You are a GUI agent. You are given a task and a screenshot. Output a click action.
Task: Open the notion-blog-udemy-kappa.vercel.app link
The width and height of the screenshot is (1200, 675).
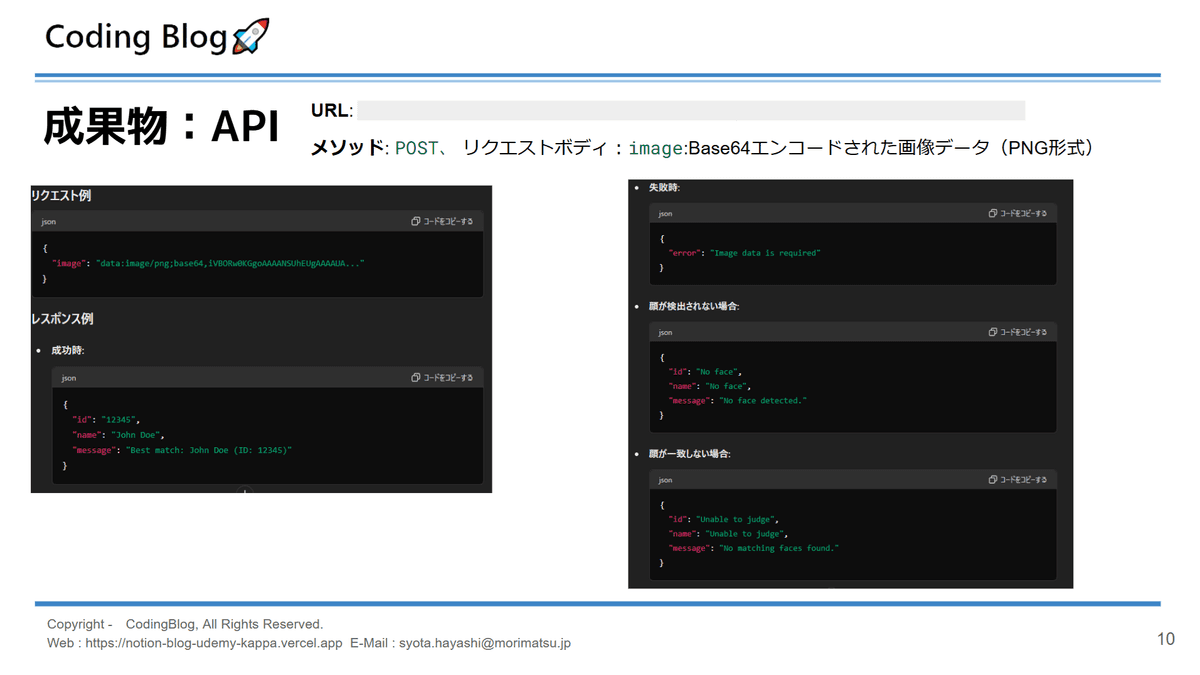pyautogui.click(x=214, y=644)
